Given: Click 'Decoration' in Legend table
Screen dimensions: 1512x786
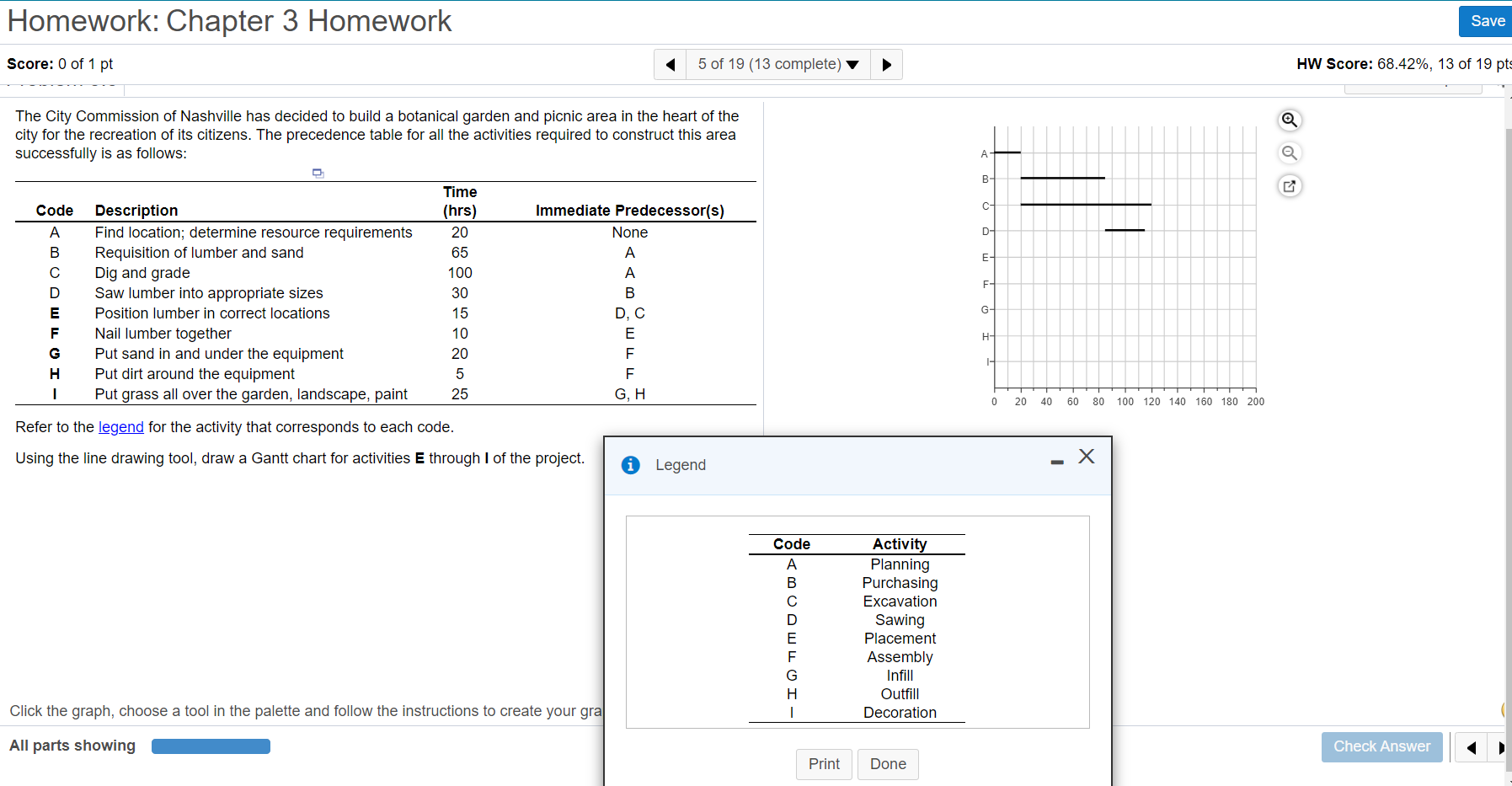Looking at the screenshot, I should (900, 713).
